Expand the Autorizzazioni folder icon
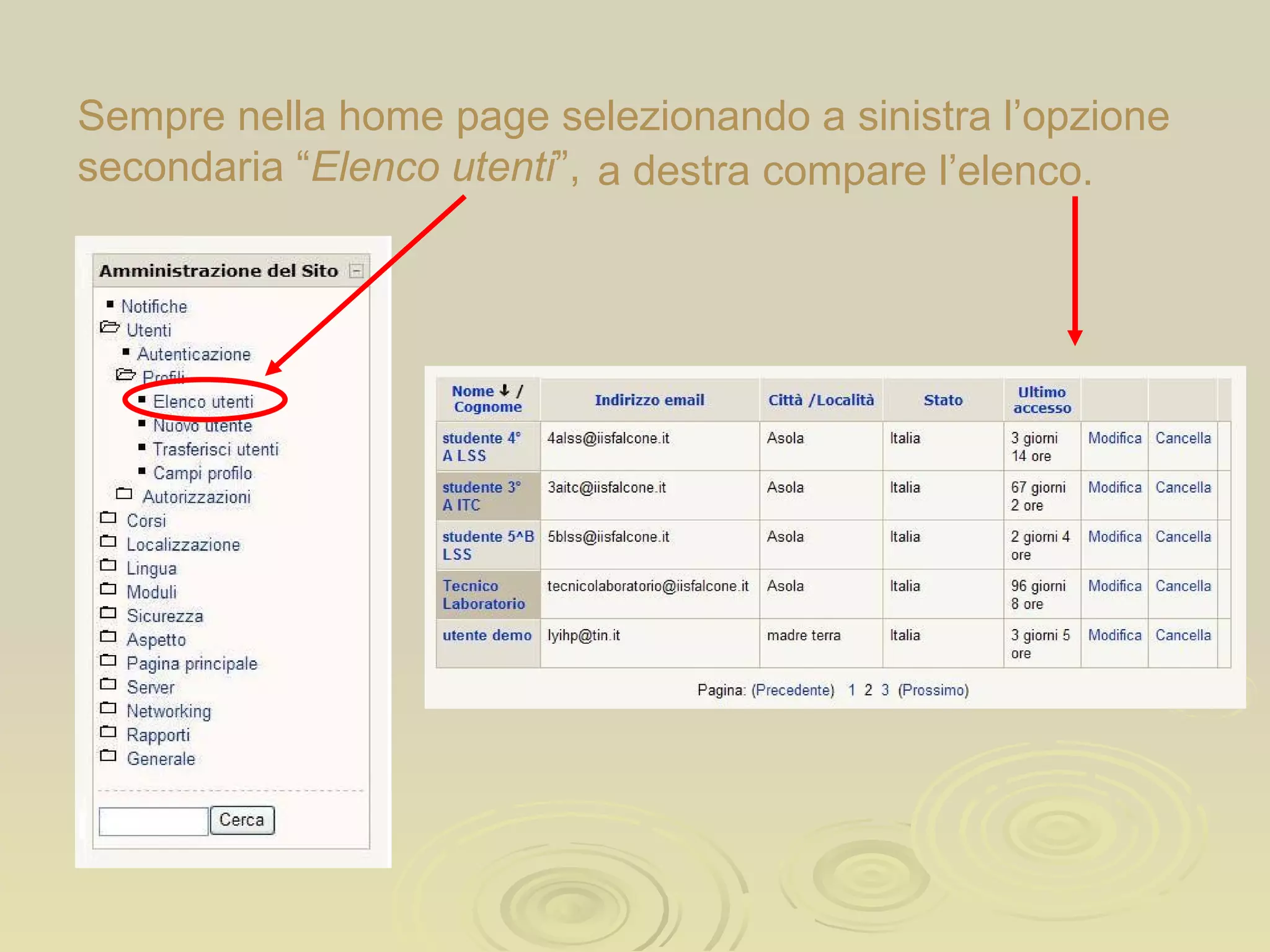This screenshot has width=1270, height=952. 124,494
